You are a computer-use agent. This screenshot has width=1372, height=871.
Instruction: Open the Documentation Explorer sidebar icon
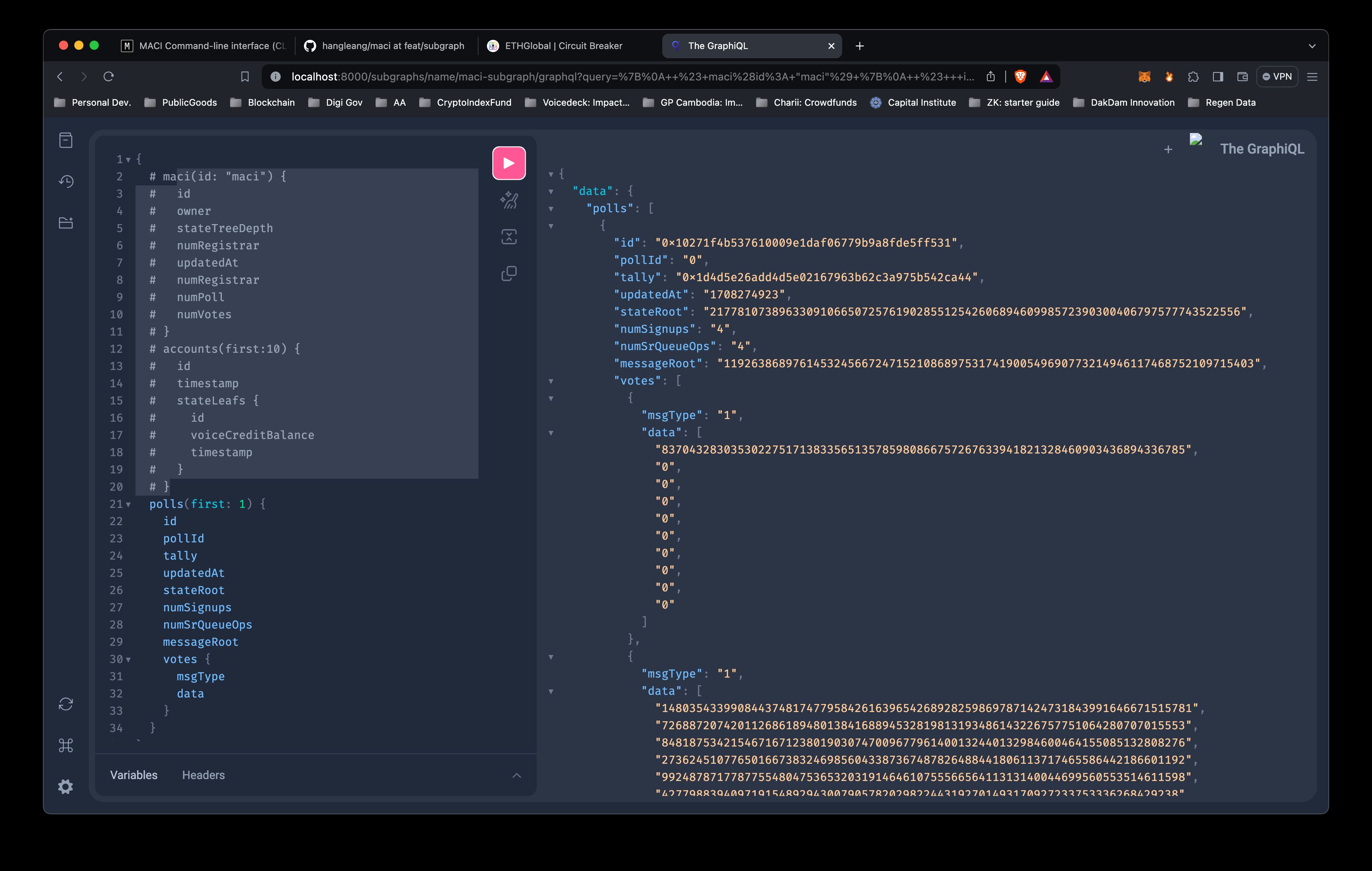coord(66,140)
